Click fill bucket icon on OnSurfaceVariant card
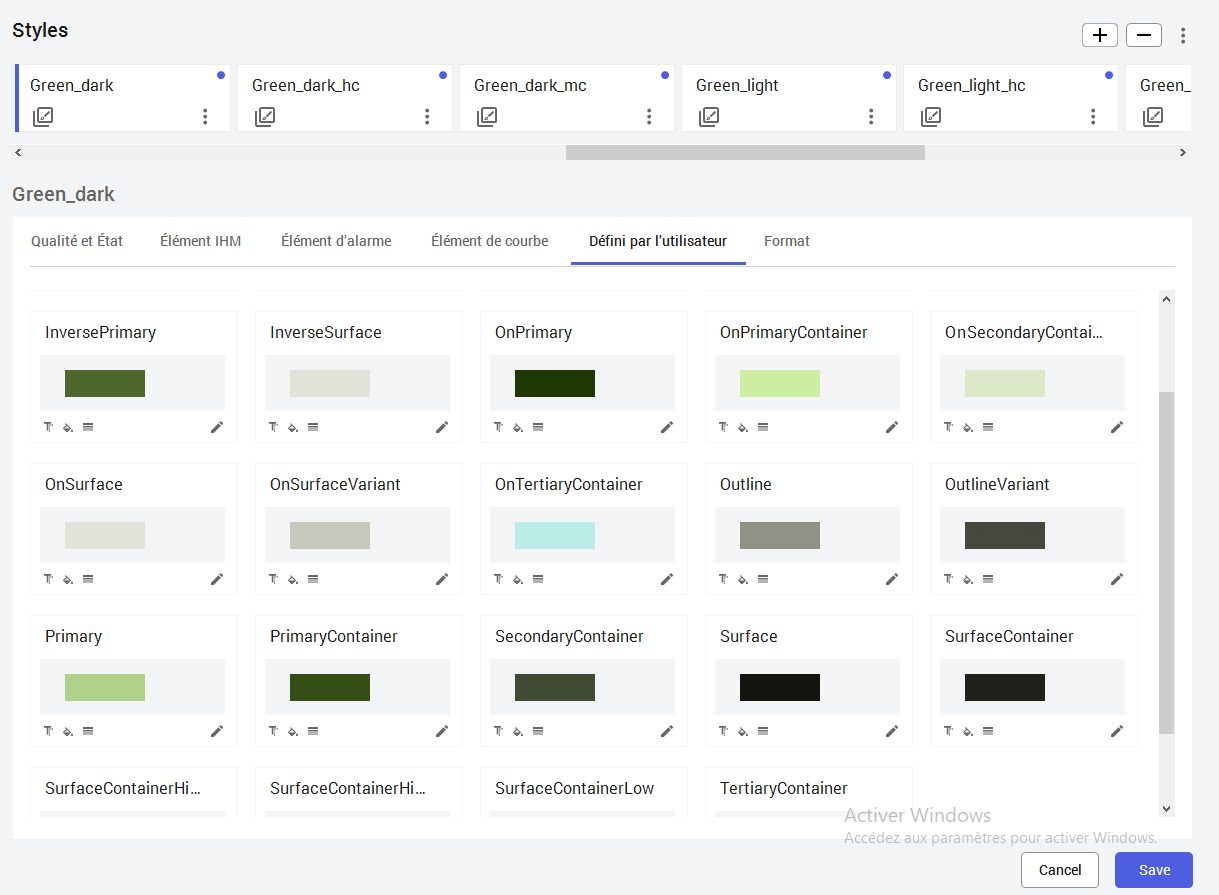This screenshot has width=1219, height=895. click(x=293, y=579)
